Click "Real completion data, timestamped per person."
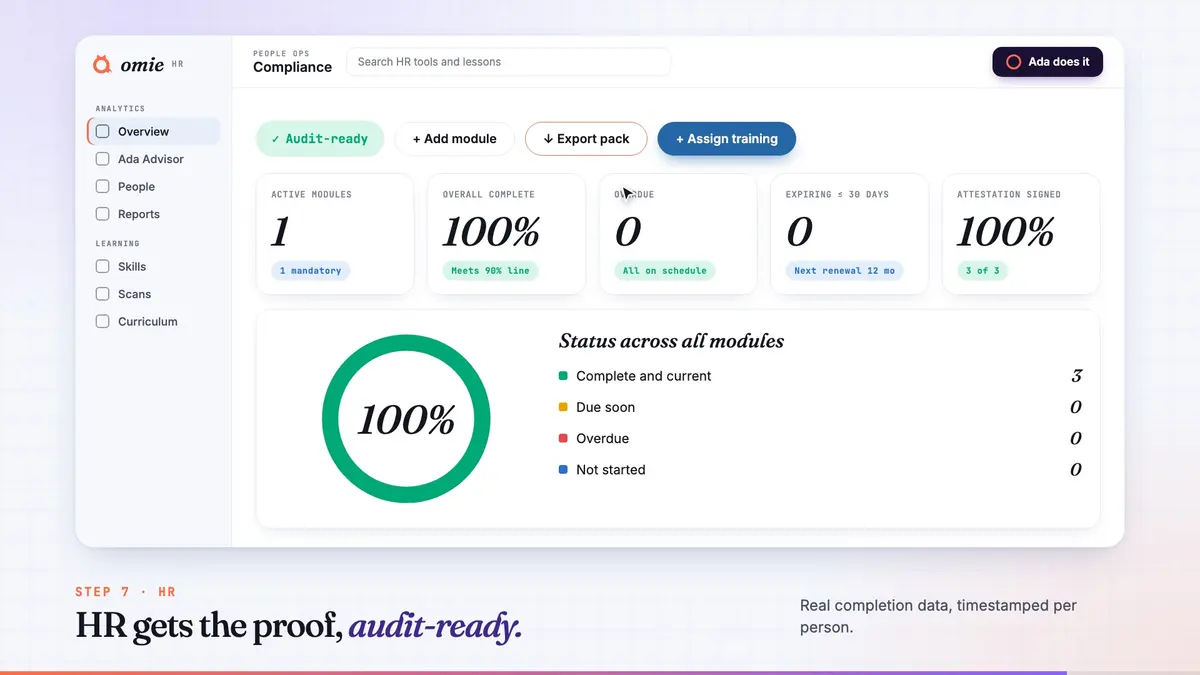Screen dimensions: 1200x675 tap(938, 618)
